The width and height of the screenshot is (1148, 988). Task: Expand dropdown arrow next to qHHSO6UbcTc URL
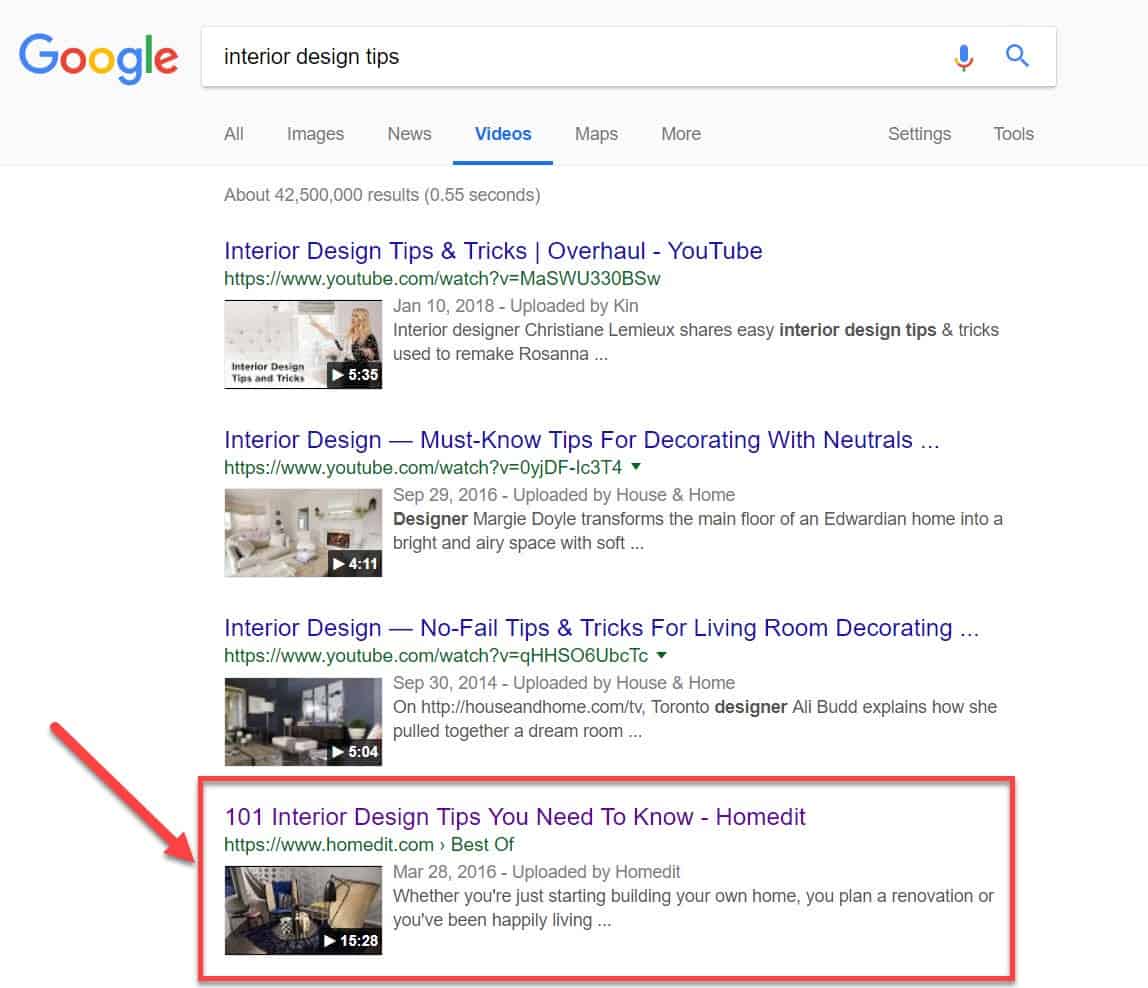(x=661, y=655)
